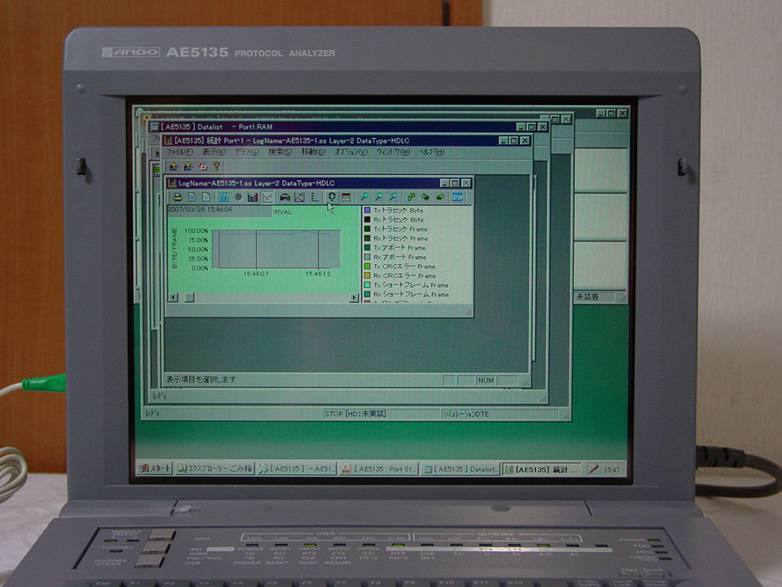Image resolution: width=782 pixels, height=587 pixels.
Task: Click the Tx トラヒック Byte color swatch
Action: (x=367, y=210)
